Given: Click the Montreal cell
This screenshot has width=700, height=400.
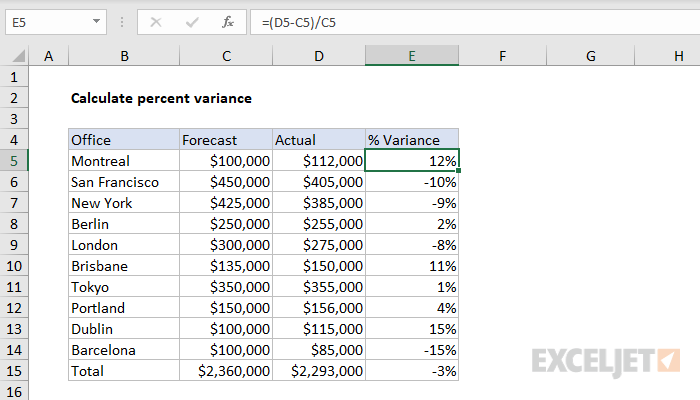Looking at the screenshot, I should tap(123, 161).
